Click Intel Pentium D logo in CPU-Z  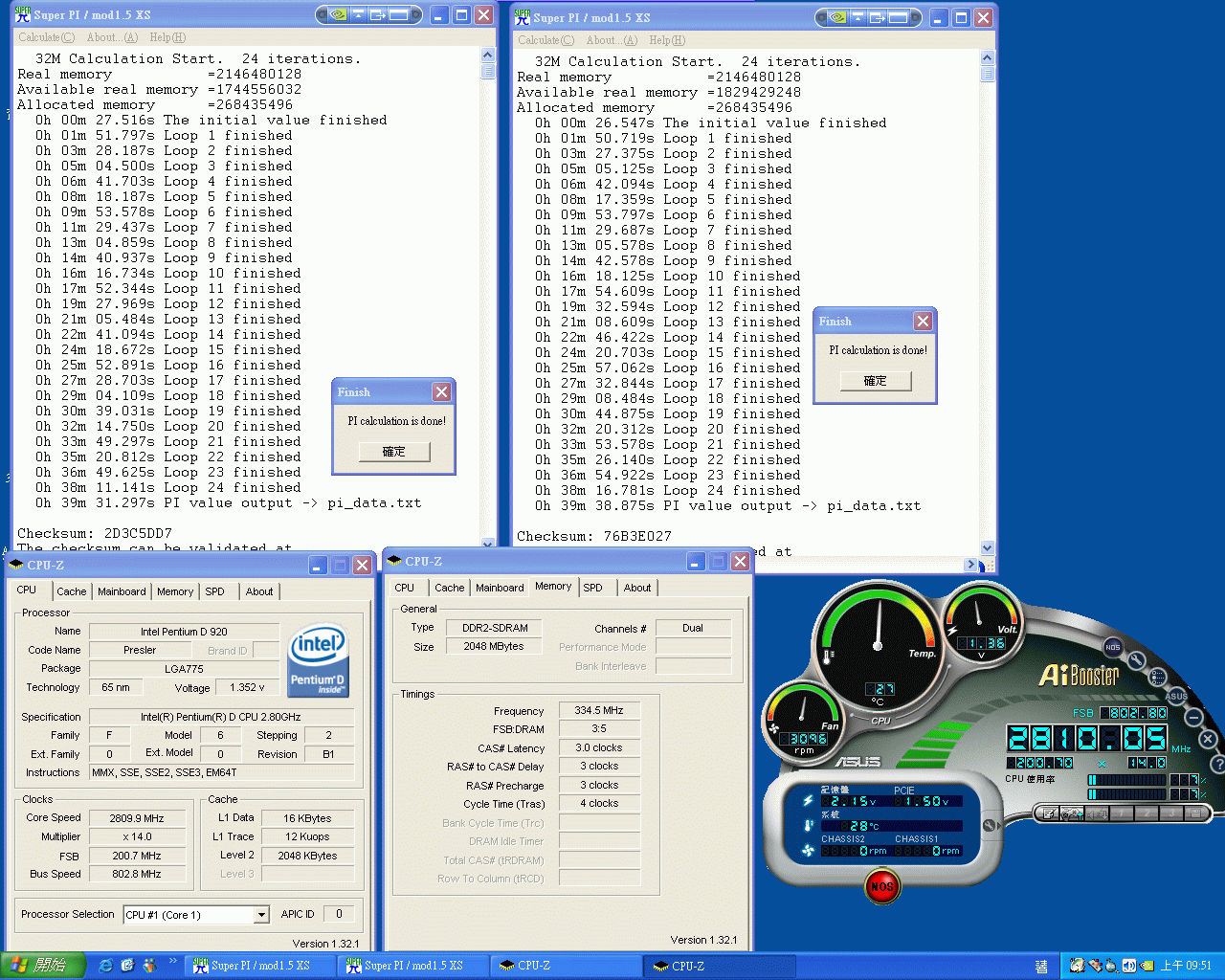coord(318,660)
